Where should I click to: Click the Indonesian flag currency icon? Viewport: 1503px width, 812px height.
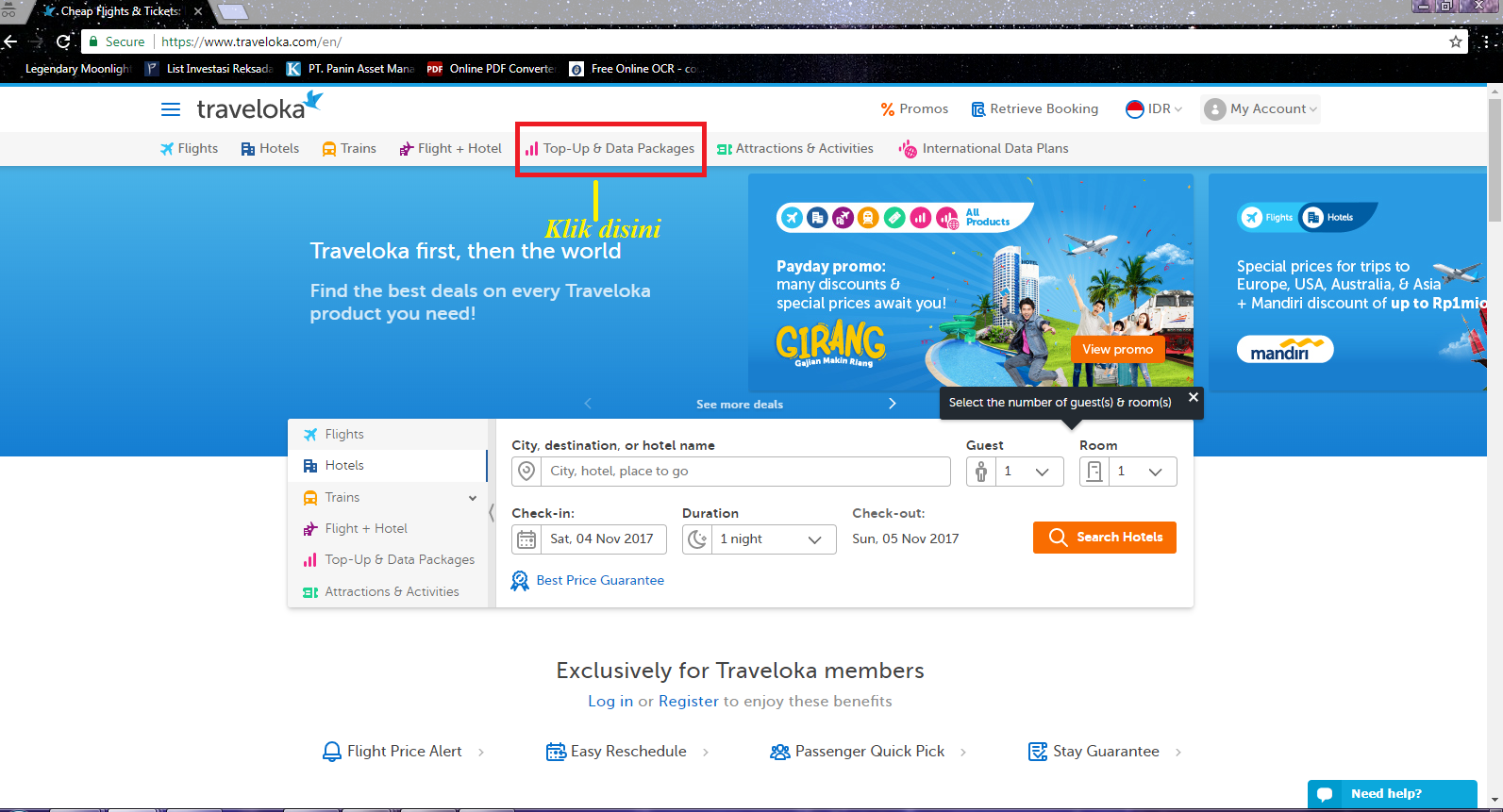pos(1135,109)
